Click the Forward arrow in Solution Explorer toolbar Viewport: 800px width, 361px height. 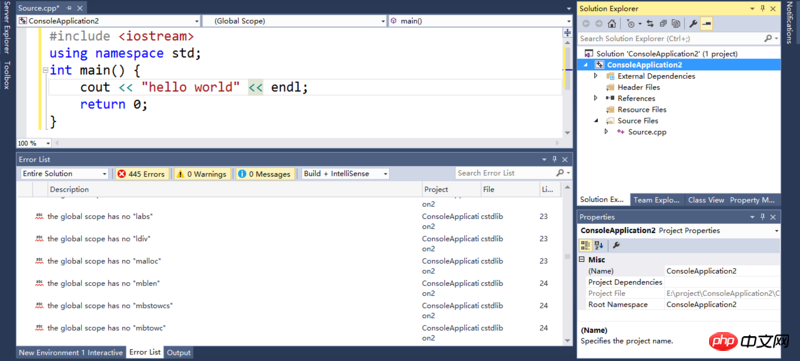[598, 23]
